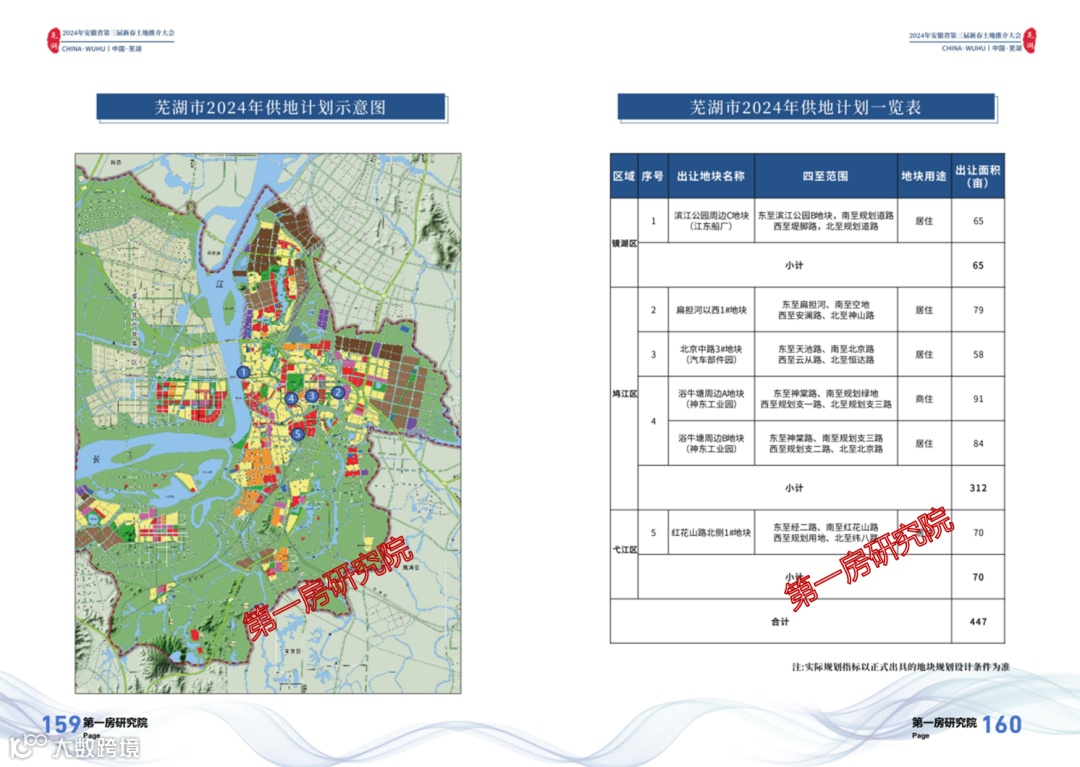Click map marker 3 on the map

(x=312, y=396)
